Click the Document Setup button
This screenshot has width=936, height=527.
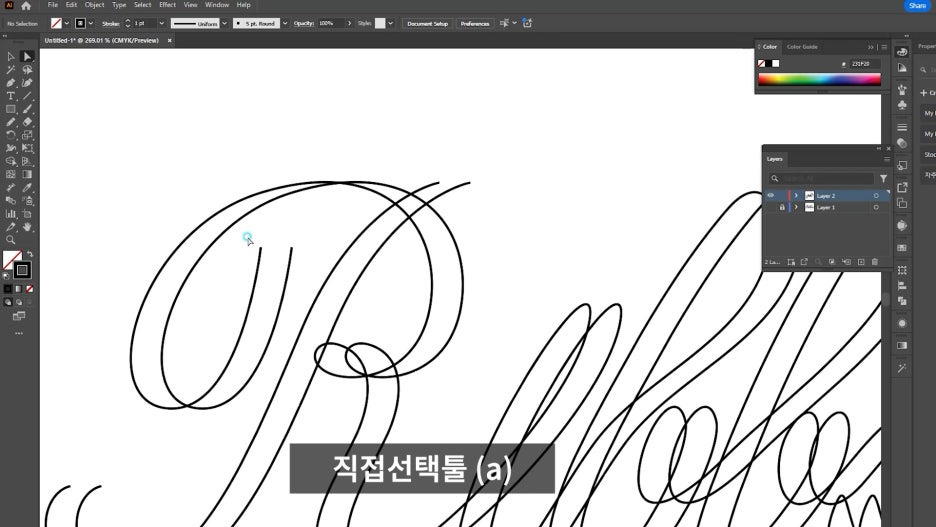tap(427, 24)
